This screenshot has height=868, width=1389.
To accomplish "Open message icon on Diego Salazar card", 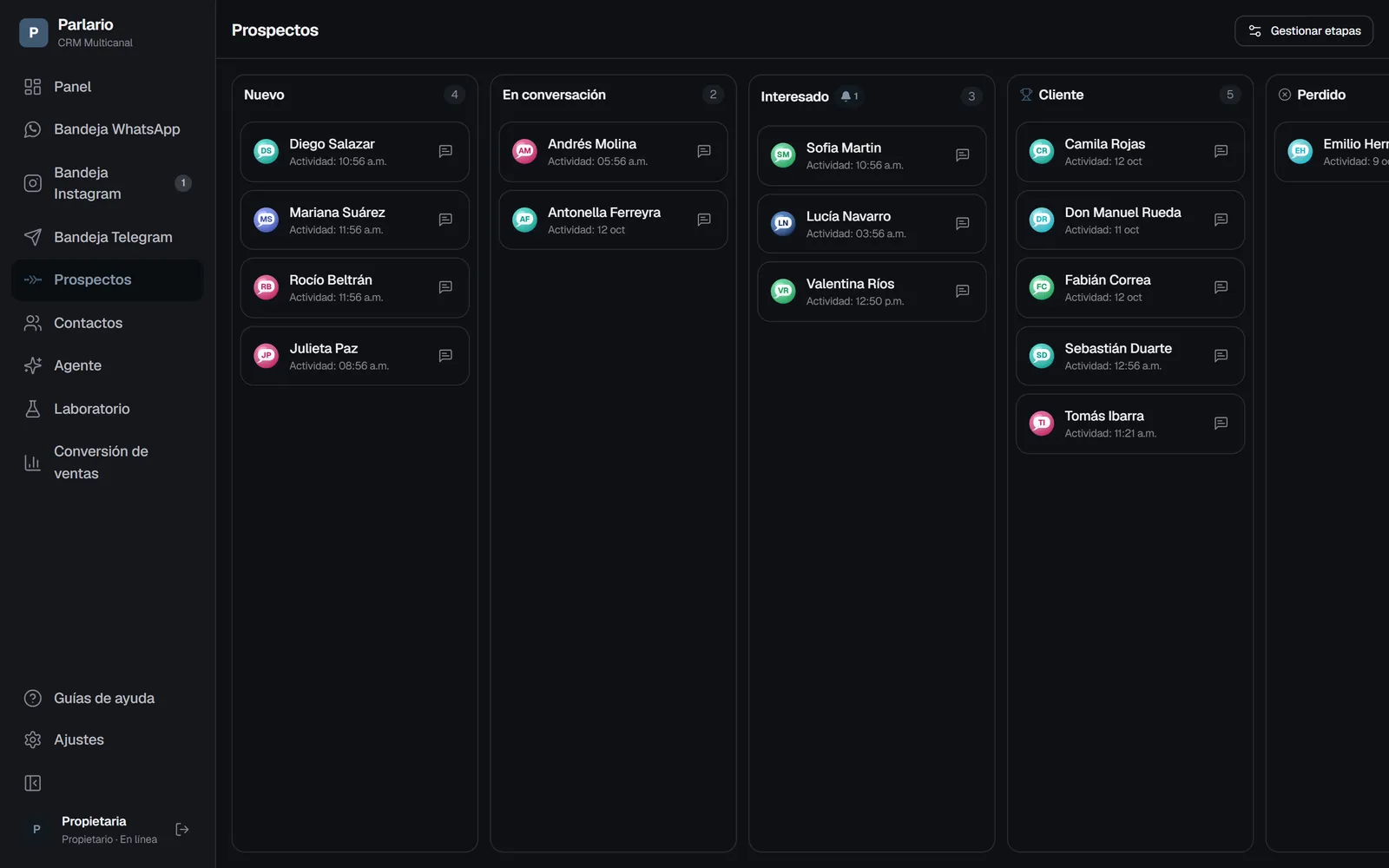I will coord(445,152).
